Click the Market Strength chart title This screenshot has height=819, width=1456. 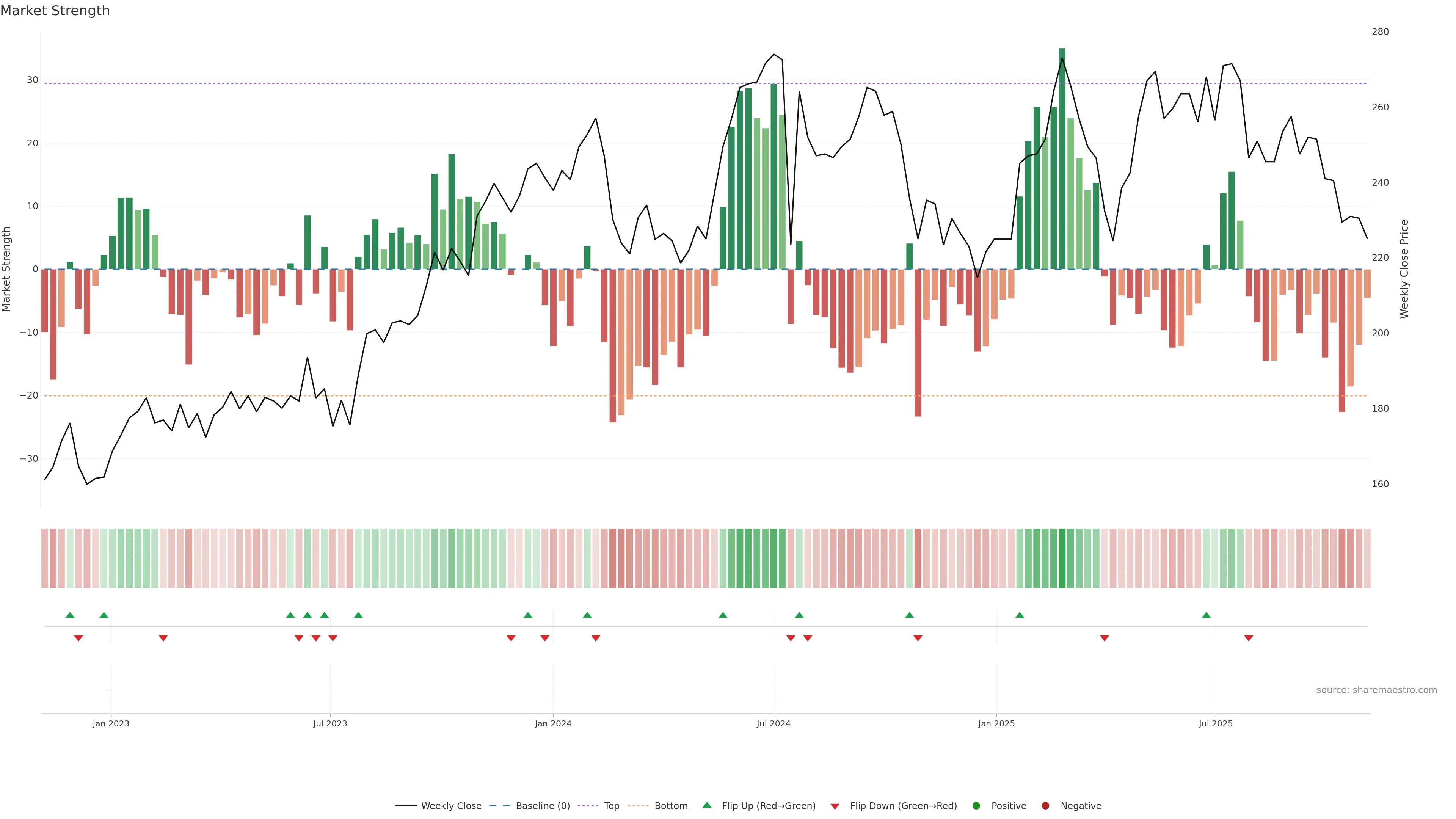55,11
